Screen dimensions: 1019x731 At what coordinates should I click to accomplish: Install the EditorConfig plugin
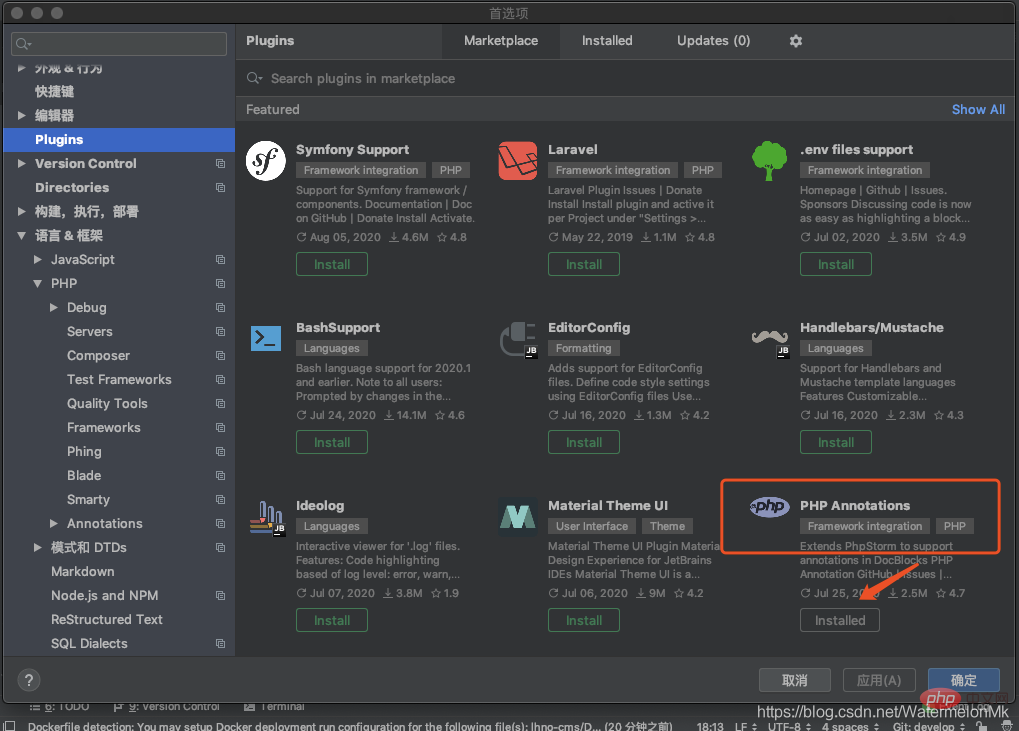coord(584,442)
